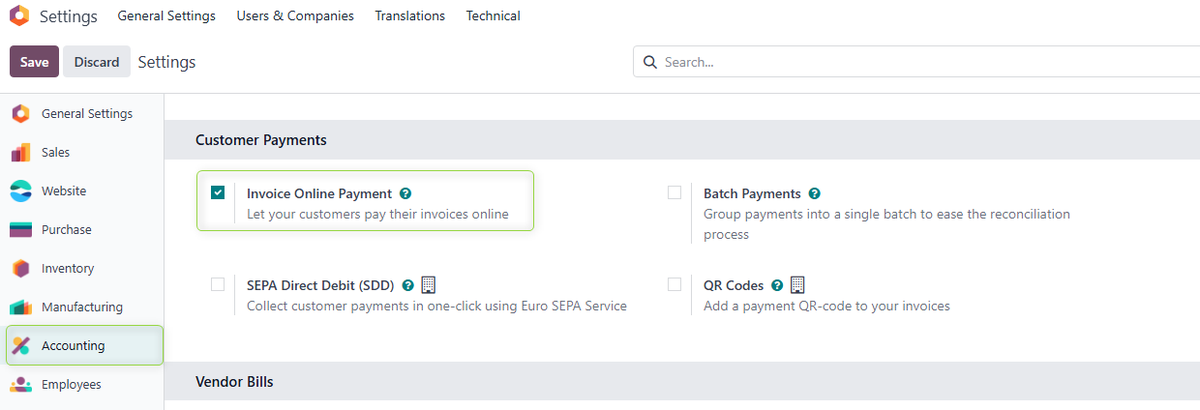Viewport: 1200px width, 410px height.
Task: Discard the settings changes
Action: 97,62
